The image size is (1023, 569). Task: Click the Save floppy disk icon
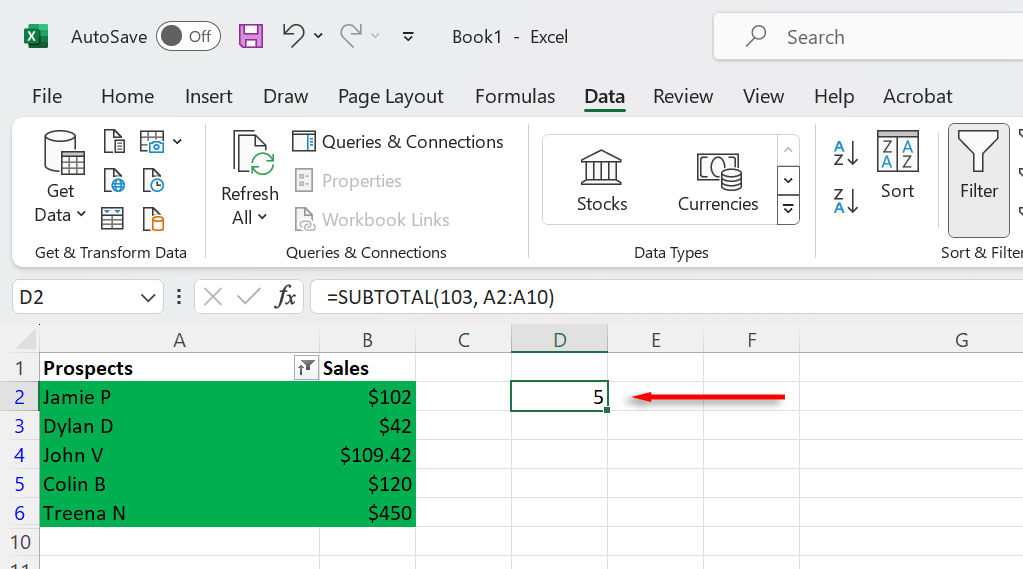(x=251, y=37)
